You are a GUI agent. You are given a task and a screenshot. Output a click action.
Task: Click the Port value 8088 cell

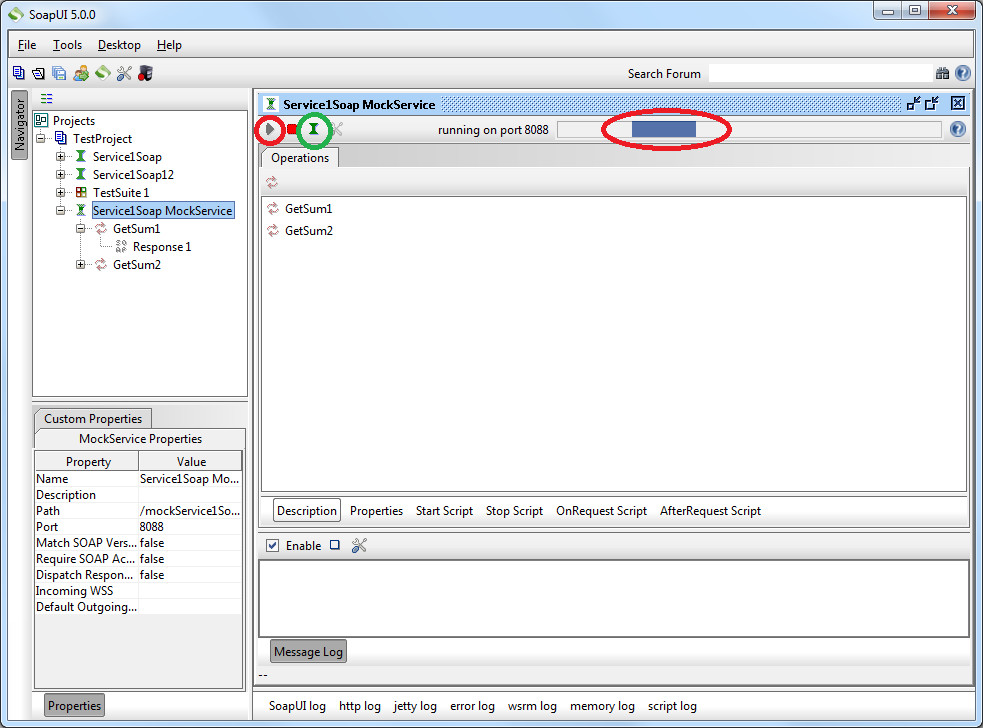pyautogui.click(x=190, y=527)
